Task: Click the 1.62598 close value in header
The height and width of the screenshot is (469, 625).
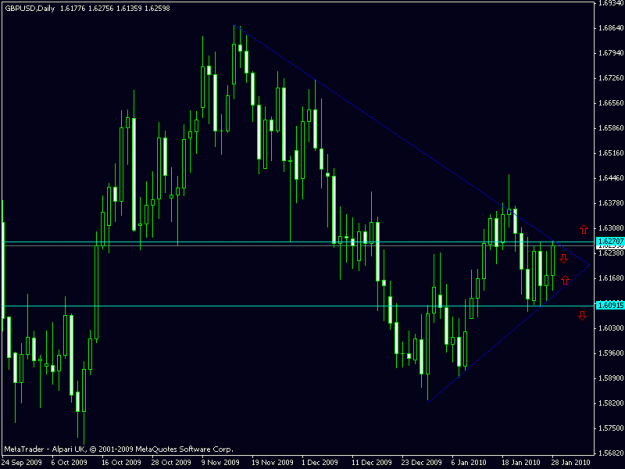Action: (157, 8)
